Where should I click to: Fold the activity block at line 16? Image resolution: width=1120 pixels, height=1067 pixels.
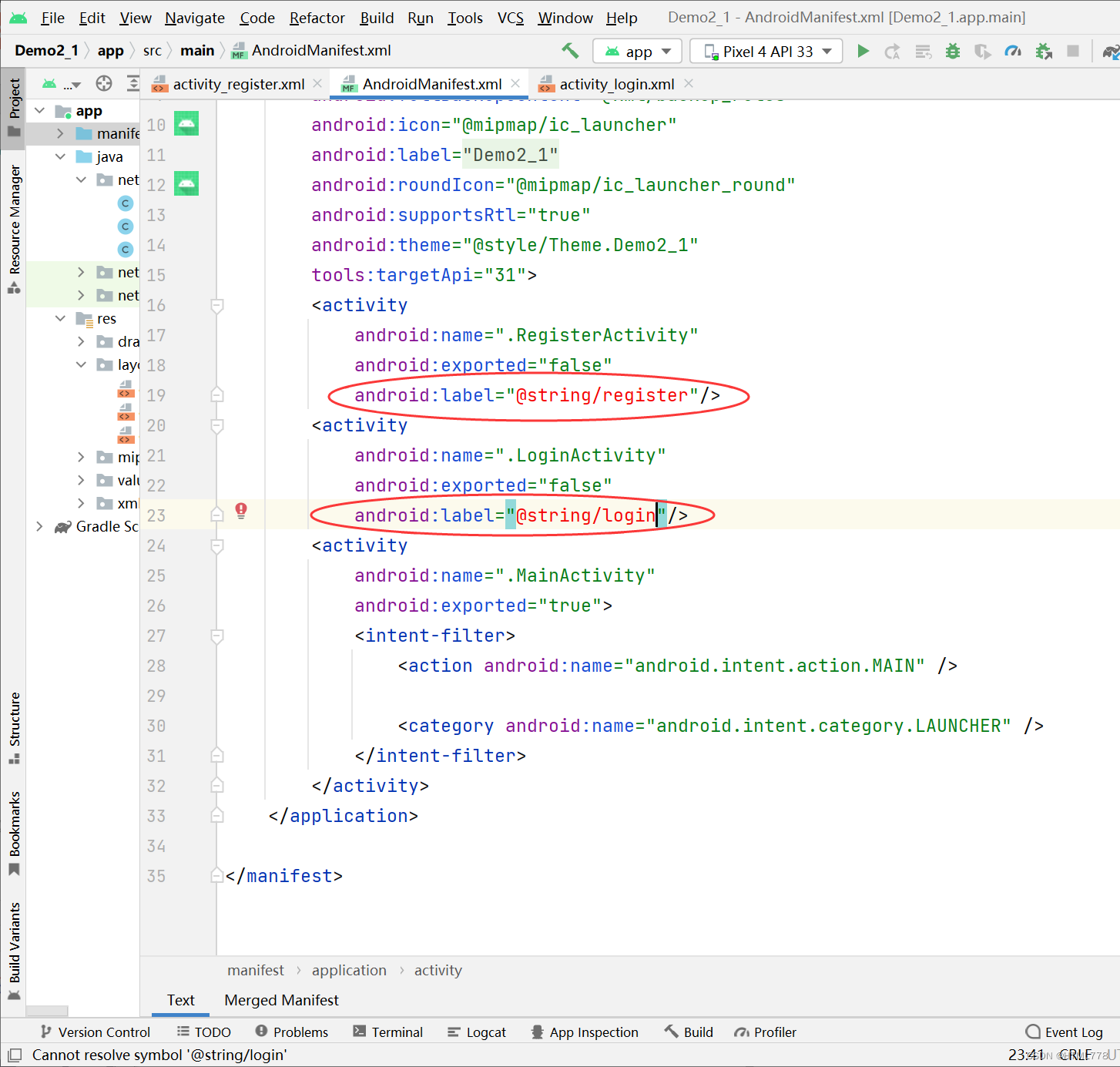(217, 306)
